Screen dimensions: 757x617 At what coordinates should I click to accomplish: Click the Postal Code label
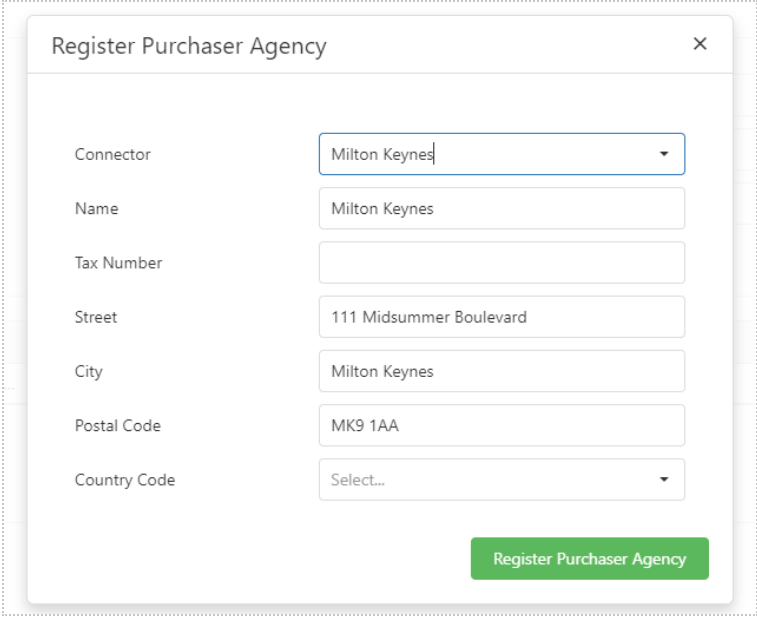117,425
